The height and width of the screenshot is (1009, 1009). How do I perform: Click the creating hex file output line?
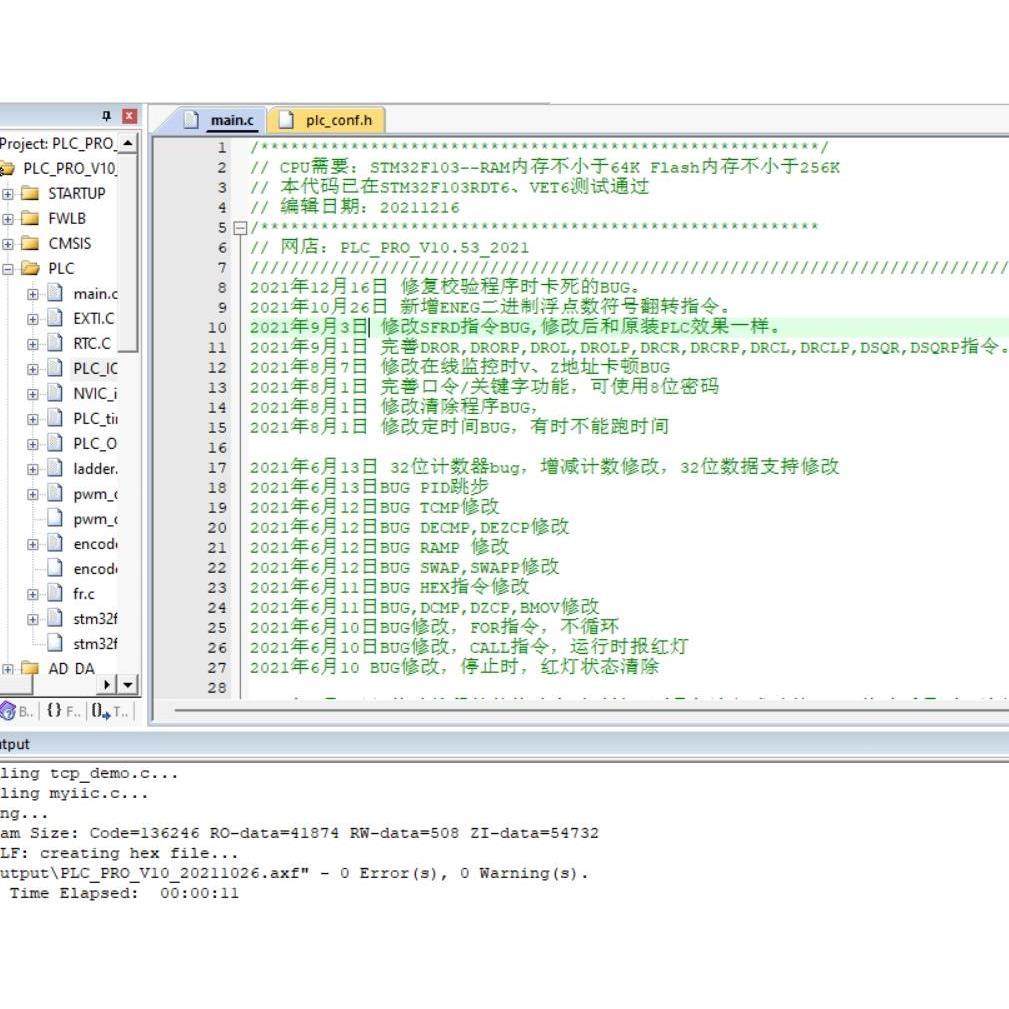pyautogui.click(x=119, y=853)
